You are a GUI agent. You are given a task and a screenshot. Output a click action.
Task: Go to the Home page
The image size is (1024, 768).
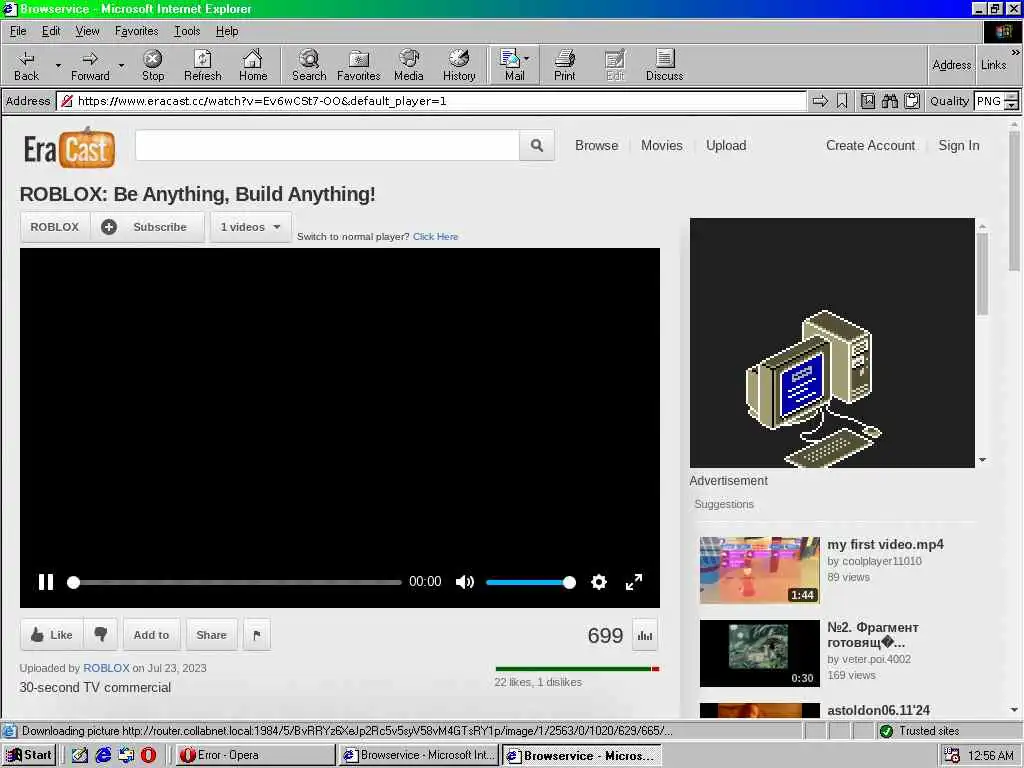[253, 65]
